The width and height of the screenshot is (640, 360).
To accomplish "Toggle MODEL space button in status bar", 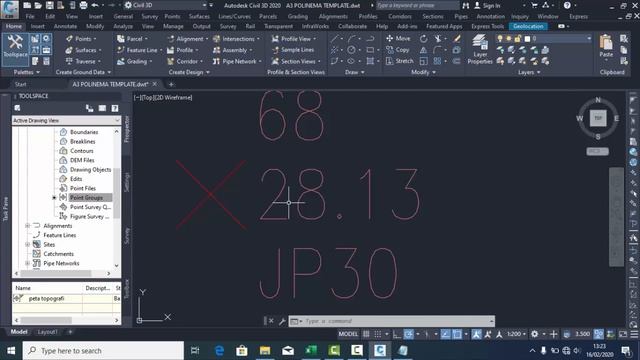I will pos(348,334).
